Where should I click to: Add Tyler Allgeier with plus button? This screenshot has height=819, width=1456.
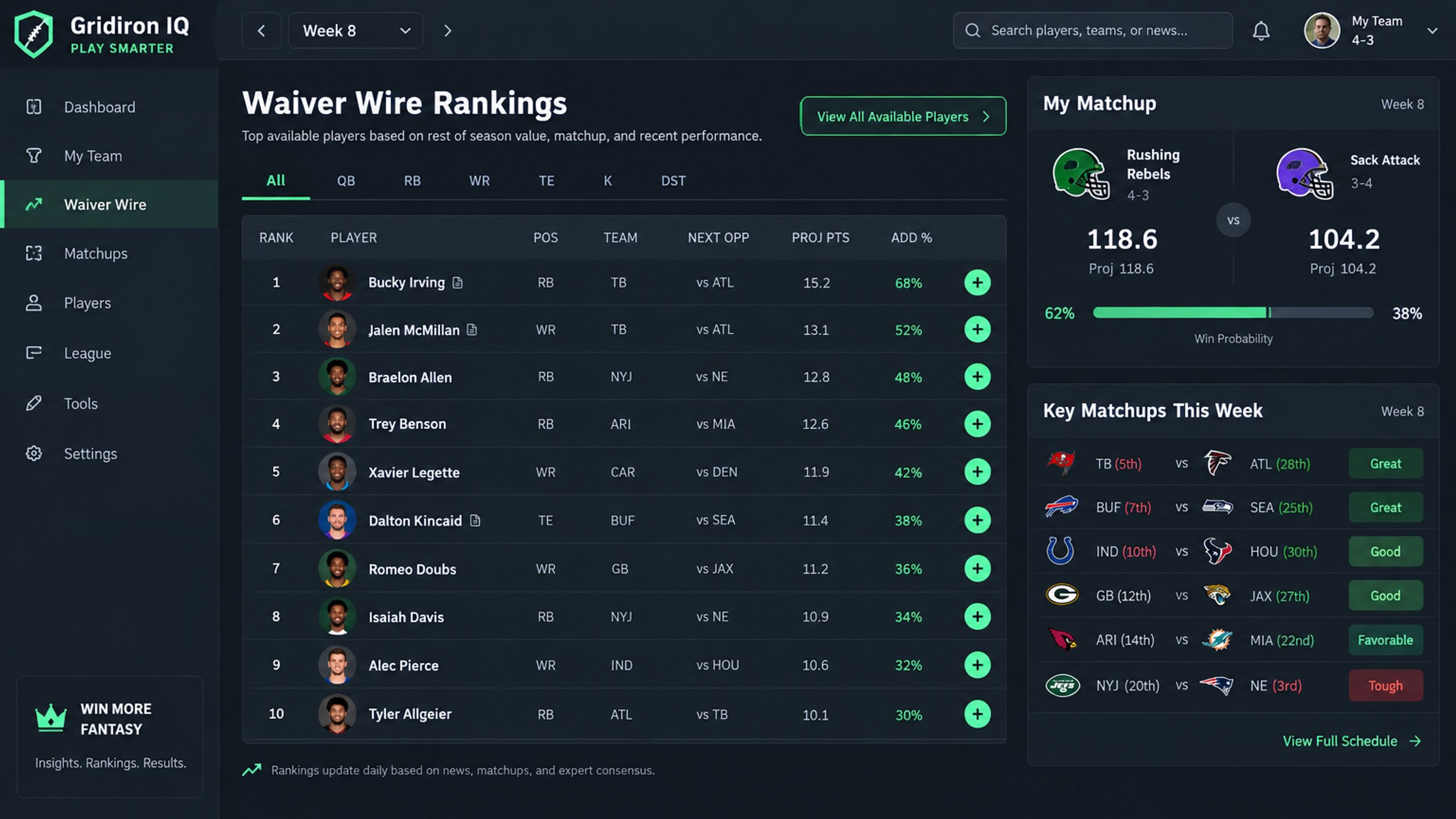[x=977, y=714]
